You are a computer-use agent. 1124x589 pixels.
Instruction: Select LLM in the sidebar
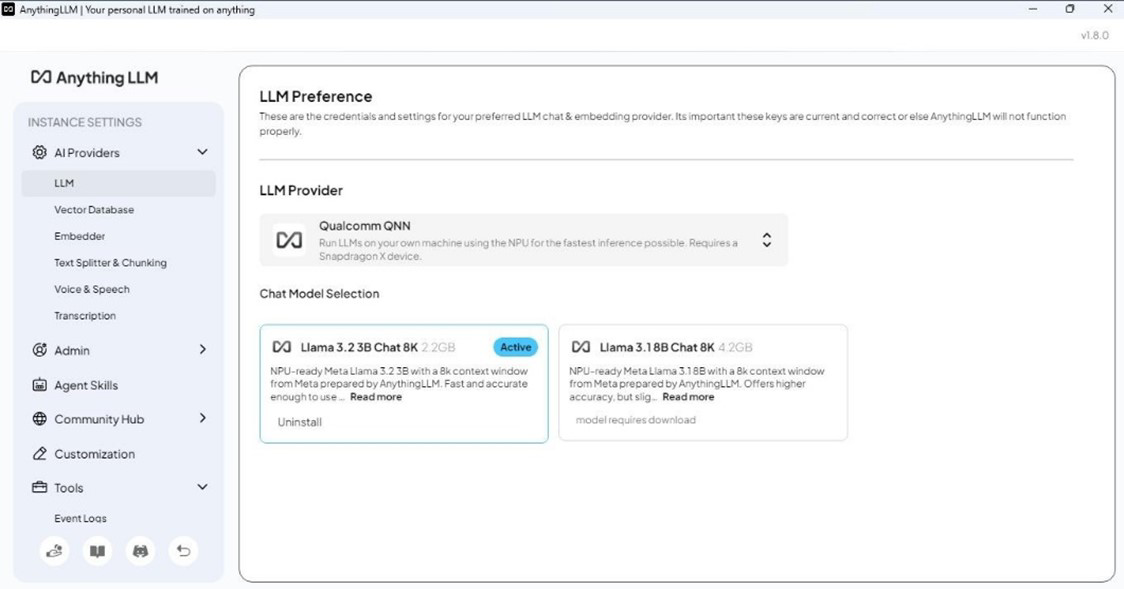[118, 183]
